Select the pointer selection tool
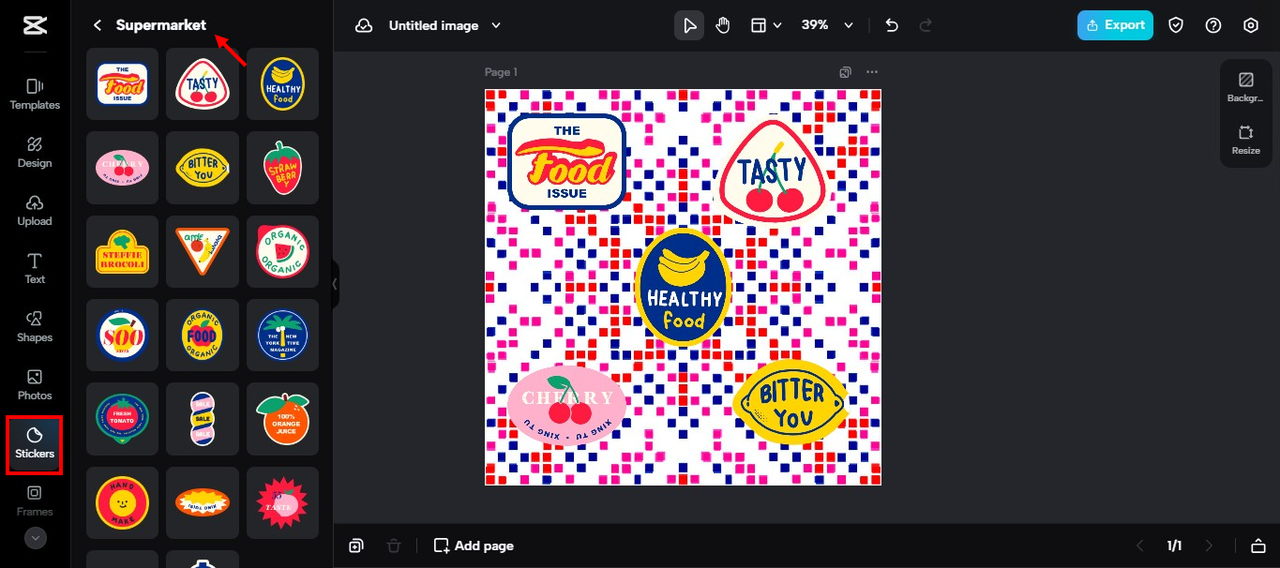The image size is (1280, 568). tap(689, 25)
